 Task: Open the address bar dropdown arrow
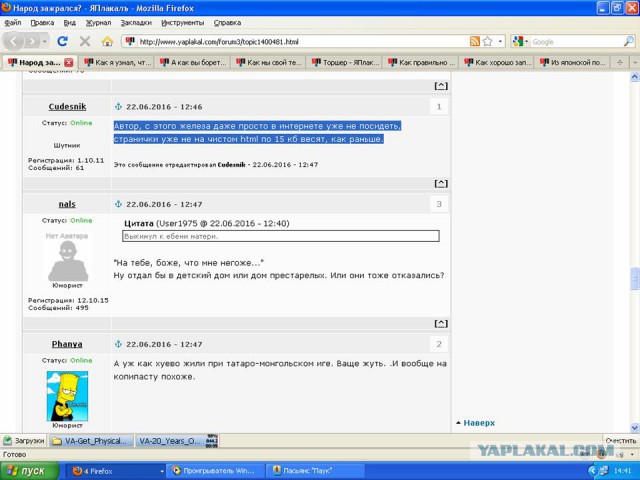500,42
